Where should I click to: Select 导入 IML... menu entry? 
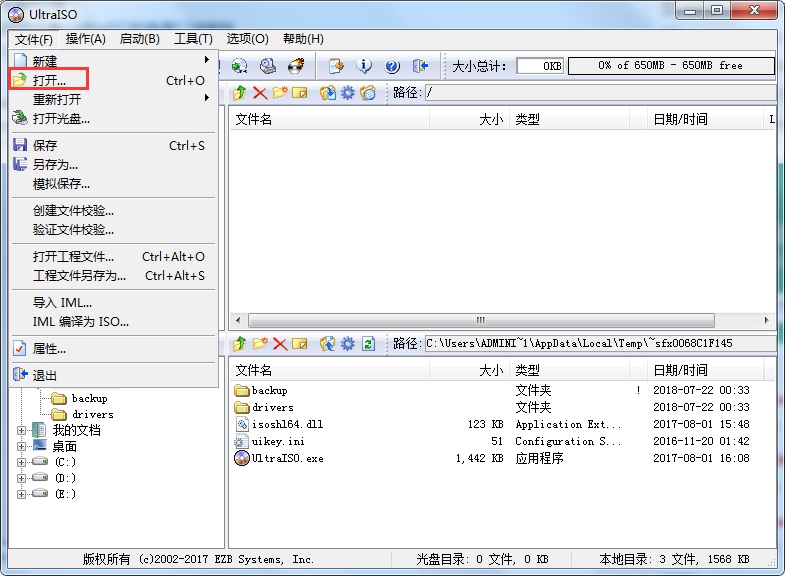click(x=113, y=303)
